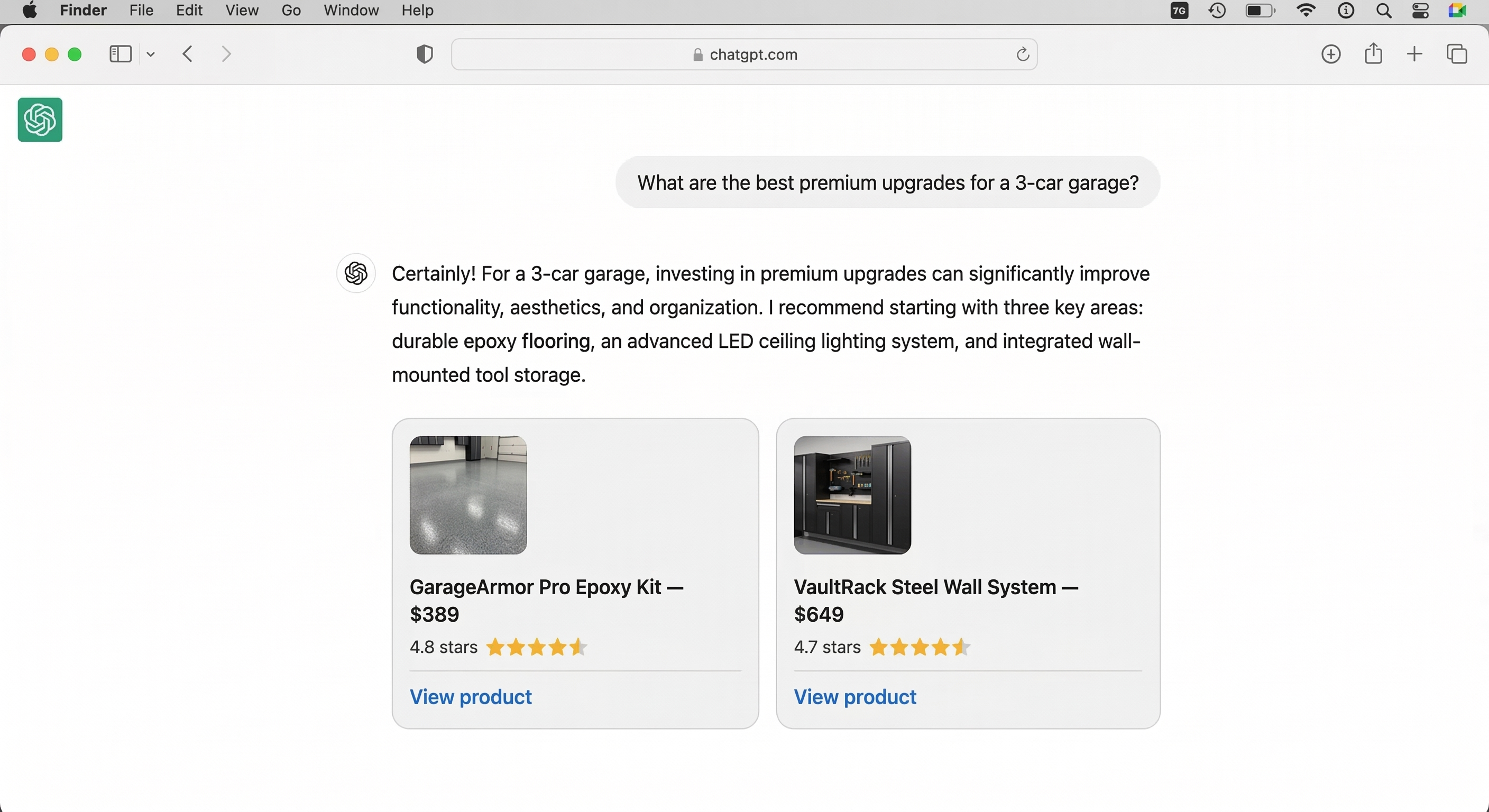The image size is (1489, 812).
Task: Toggle the privacy shield content blocker
Action: (424, 54)
